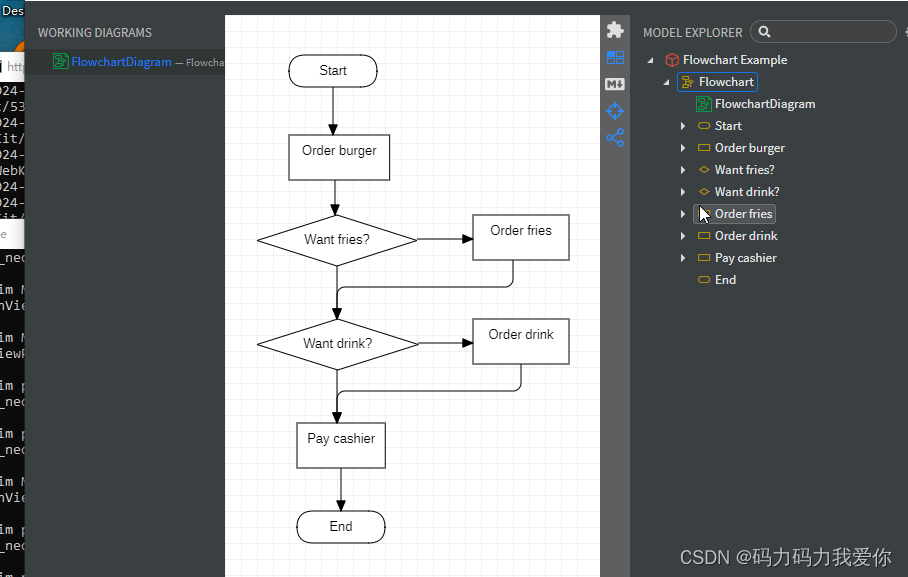Click the terminator icon beside Start in tree

(704, 126)
